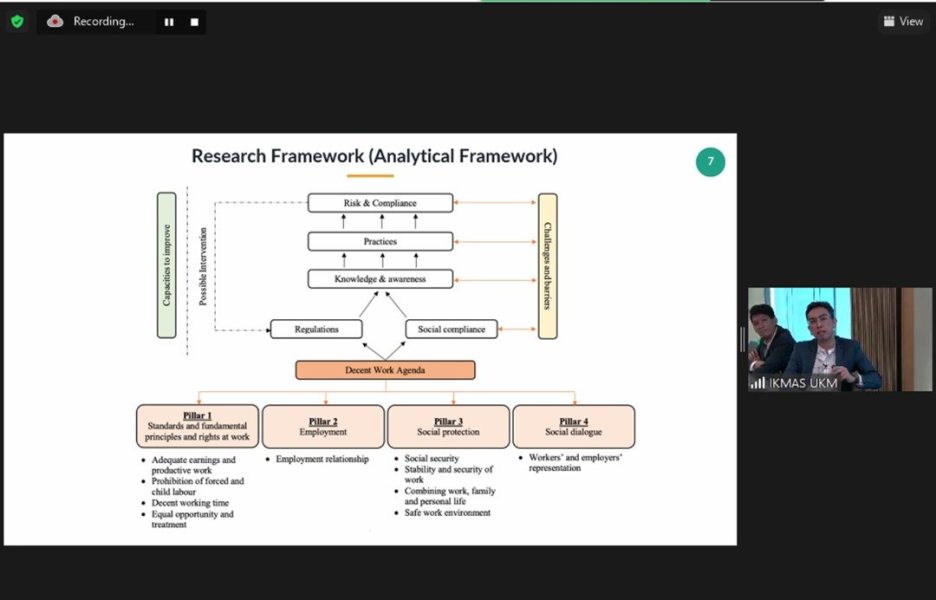
Task: Click the Capacities to improve vertical box
Action: [x=167, y=266]
